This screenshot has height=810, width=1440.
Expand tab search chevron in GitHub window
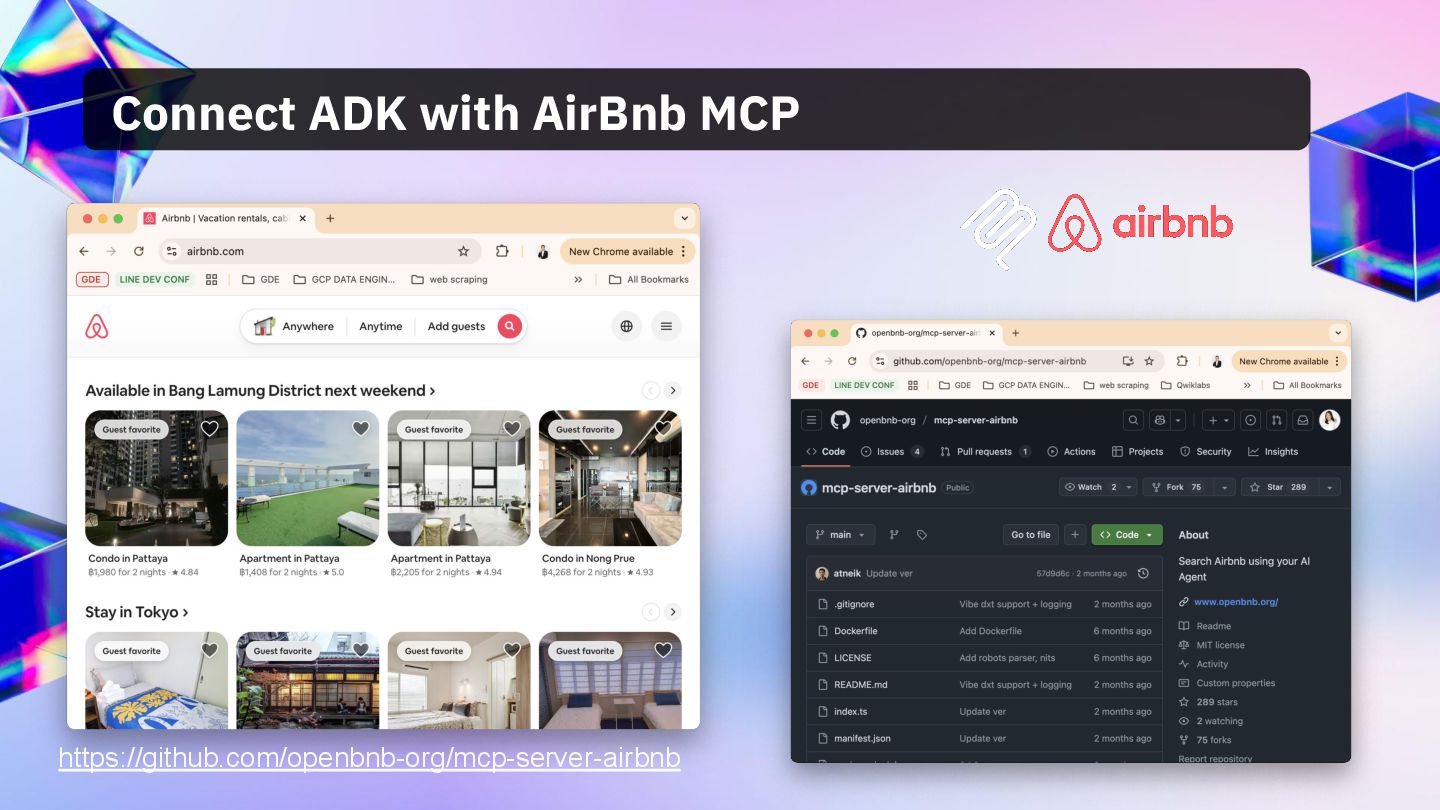pyautogui.click(x=1337, y=333)
